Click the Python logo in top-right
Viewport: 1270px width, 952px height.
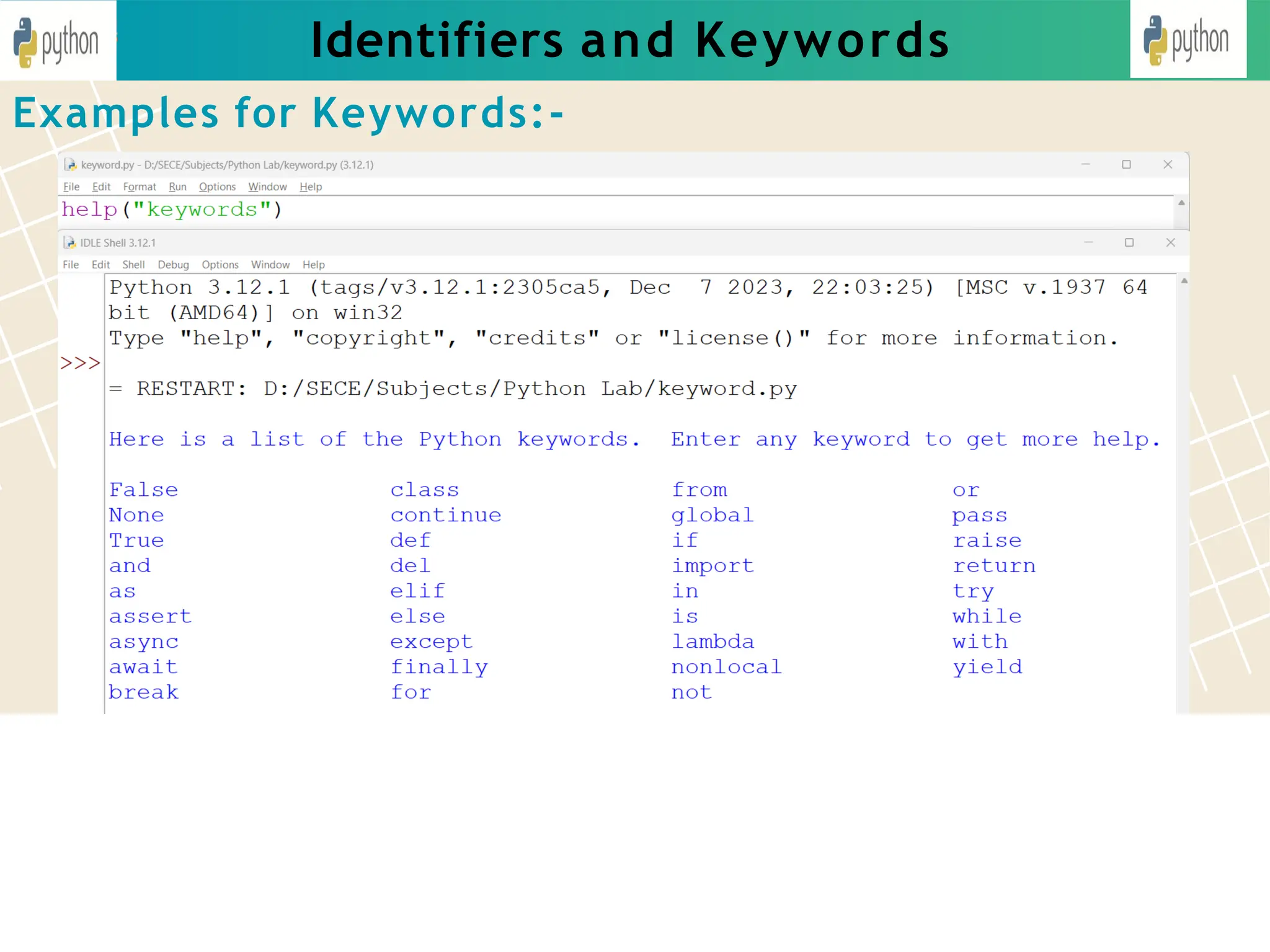point(1187,40)
